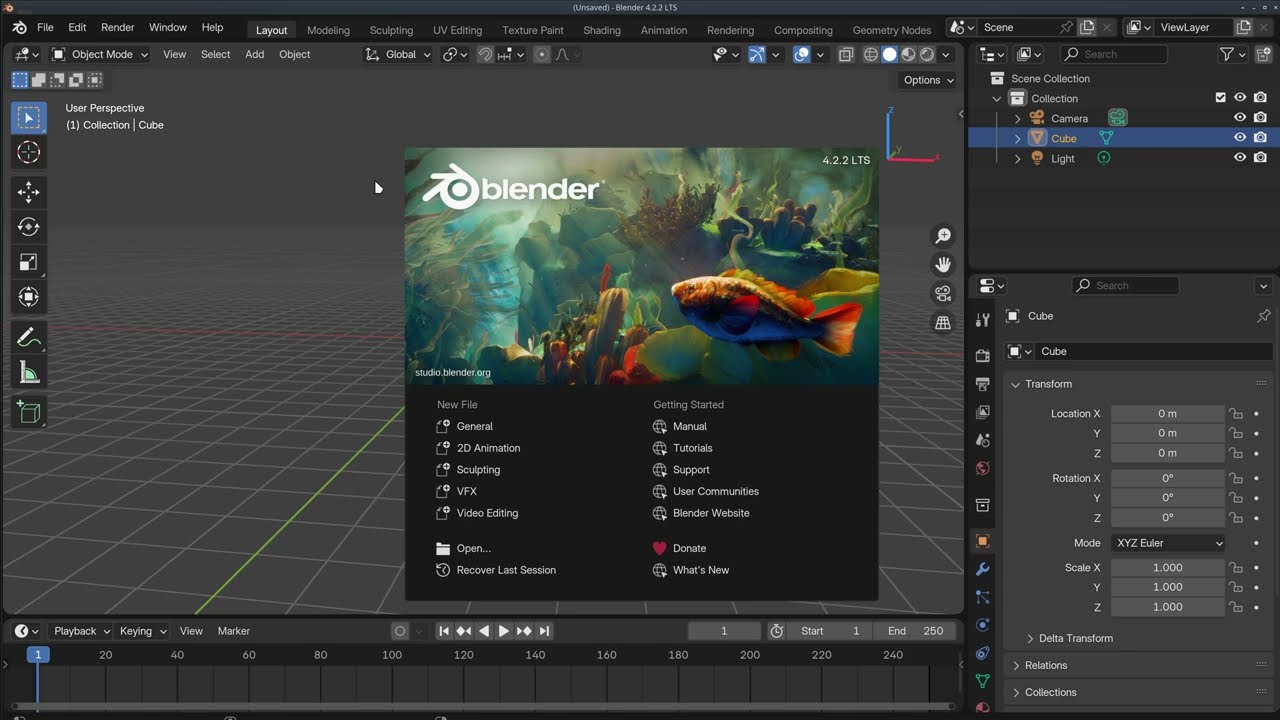Viewport: 1280px width, 720px height.
Task: Expand the Light item in outliner
Action: [x=1018, y=159]
